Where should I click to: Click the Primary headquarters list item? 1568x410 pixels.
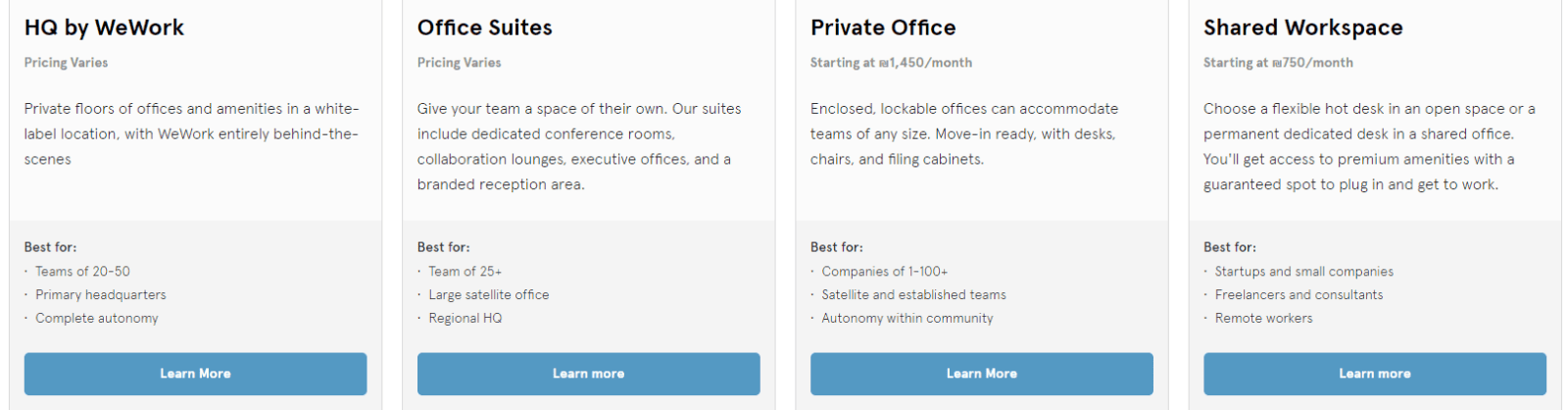[100, 295]
